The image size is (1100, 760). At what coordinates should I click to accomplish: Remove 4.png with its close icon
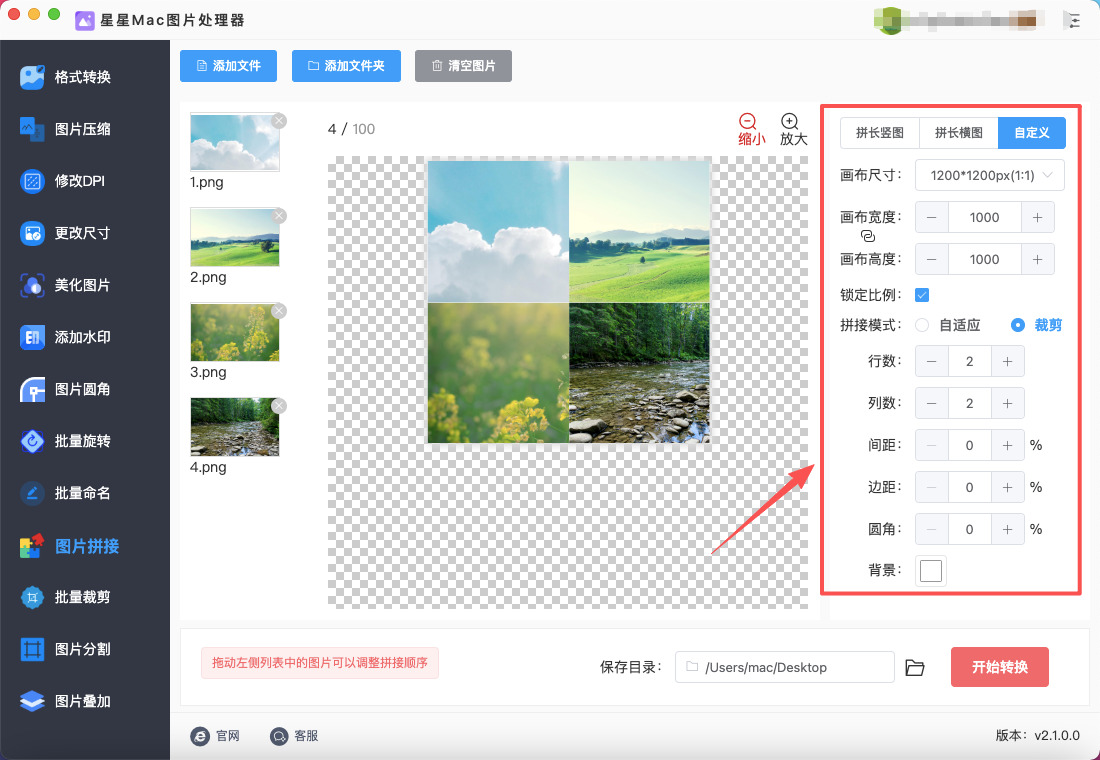pyautogui.click(x=279, y=406)
